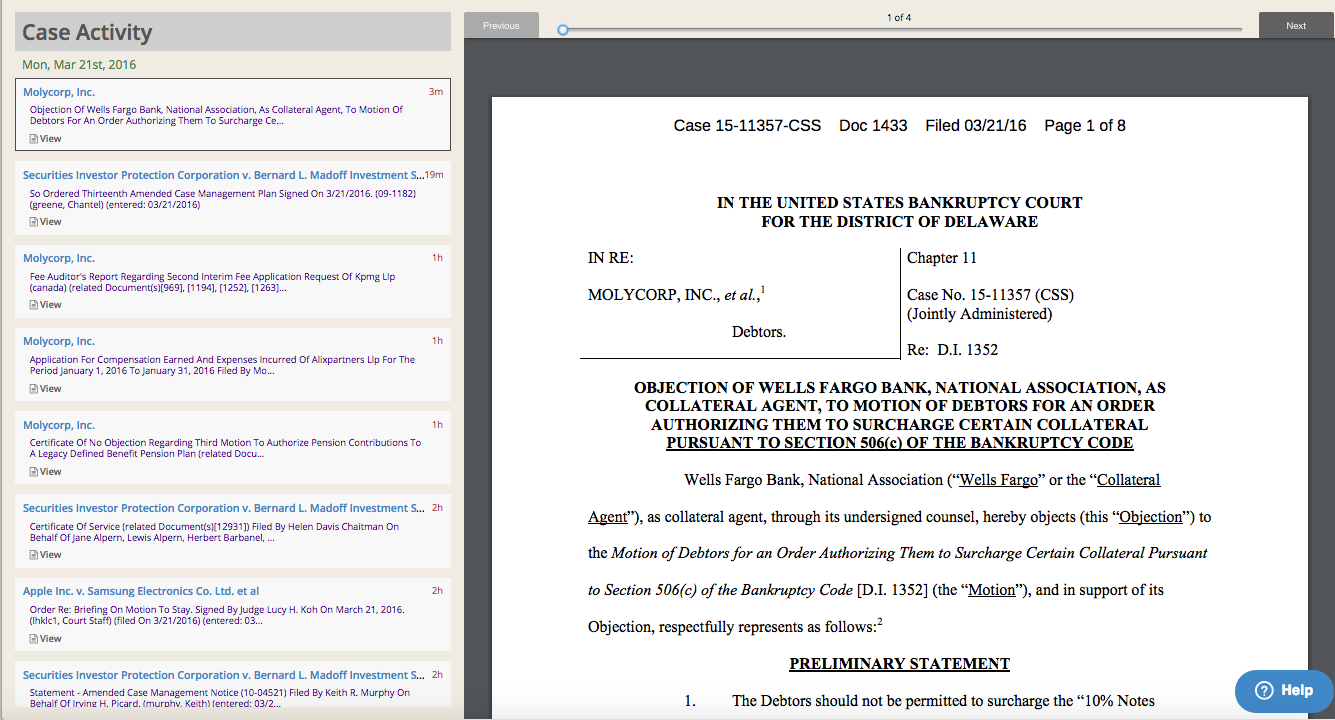Click the 'Mon, Mar 21st, 2016' date heading

click(79, 65)
